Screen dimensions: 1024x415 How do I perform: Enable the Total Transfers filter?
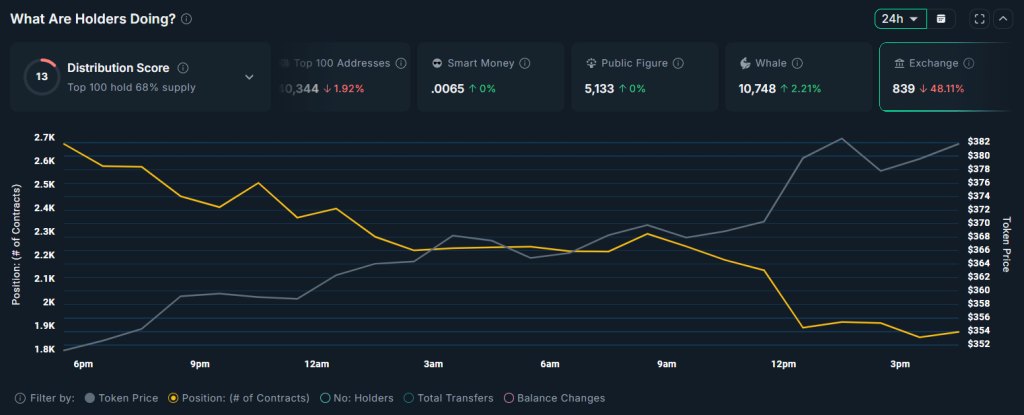pyautogui.click(x=409, y=398)
